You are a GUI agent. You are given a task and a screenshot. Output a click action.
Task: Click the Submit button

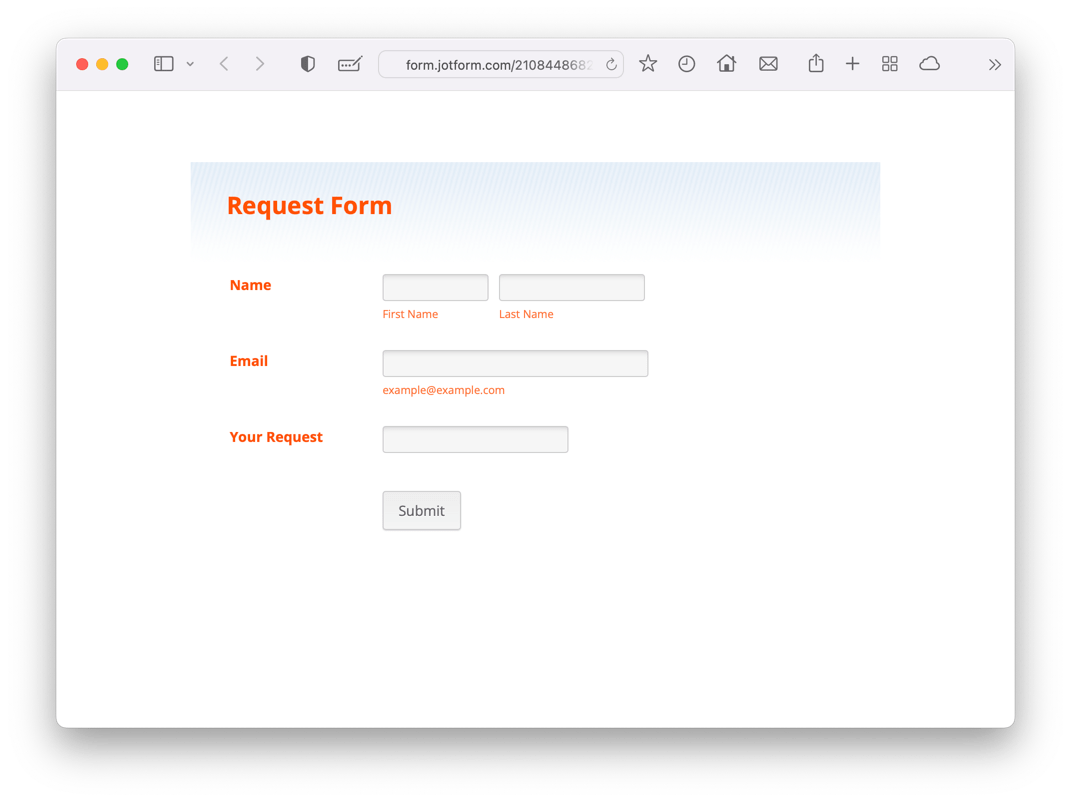(x=421, y=510)
